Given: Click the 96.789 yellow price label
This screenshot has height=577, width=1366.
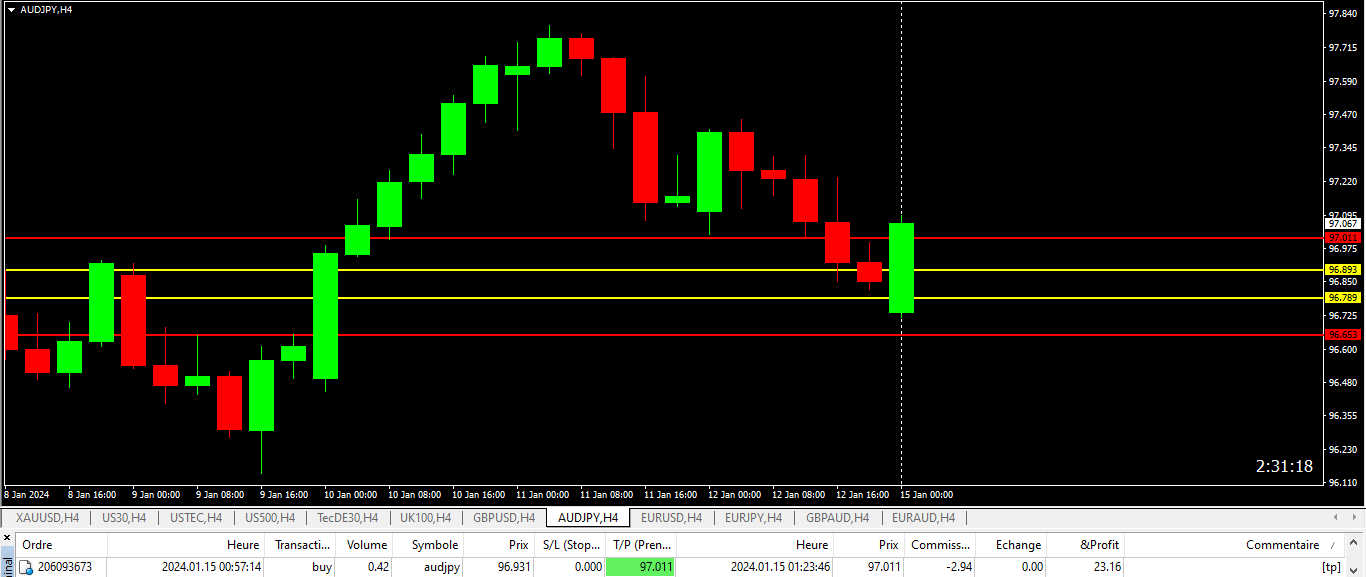Looking at the screenshot, I should point(1343,298).
